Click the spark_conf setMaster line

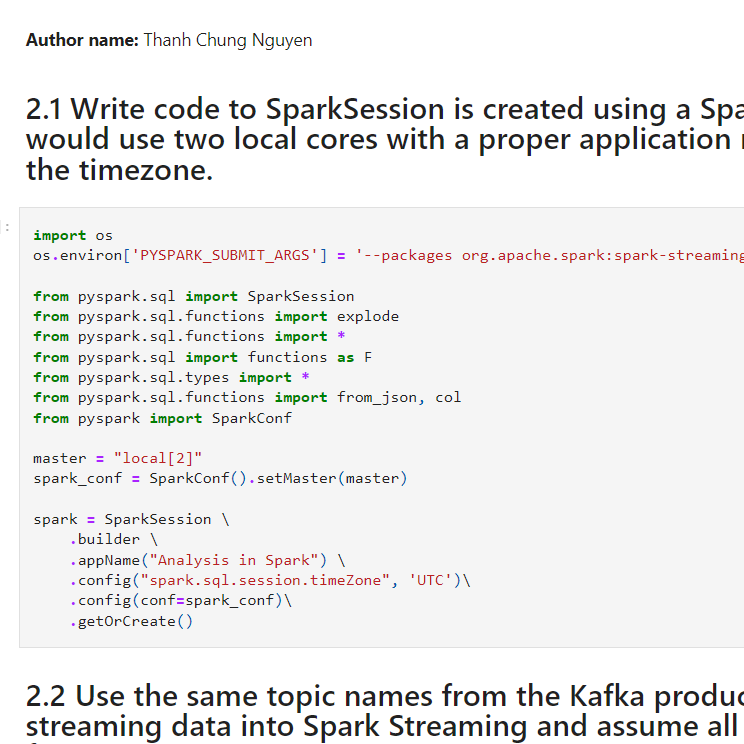(x=220, y=478)
